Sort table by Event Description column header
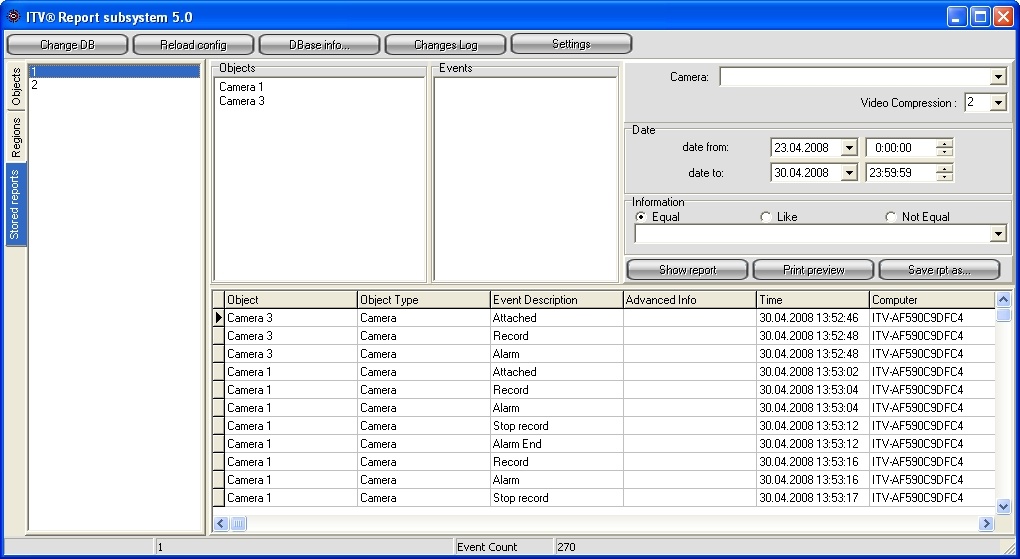This screenshot has width=1020, height=559. 555,300
